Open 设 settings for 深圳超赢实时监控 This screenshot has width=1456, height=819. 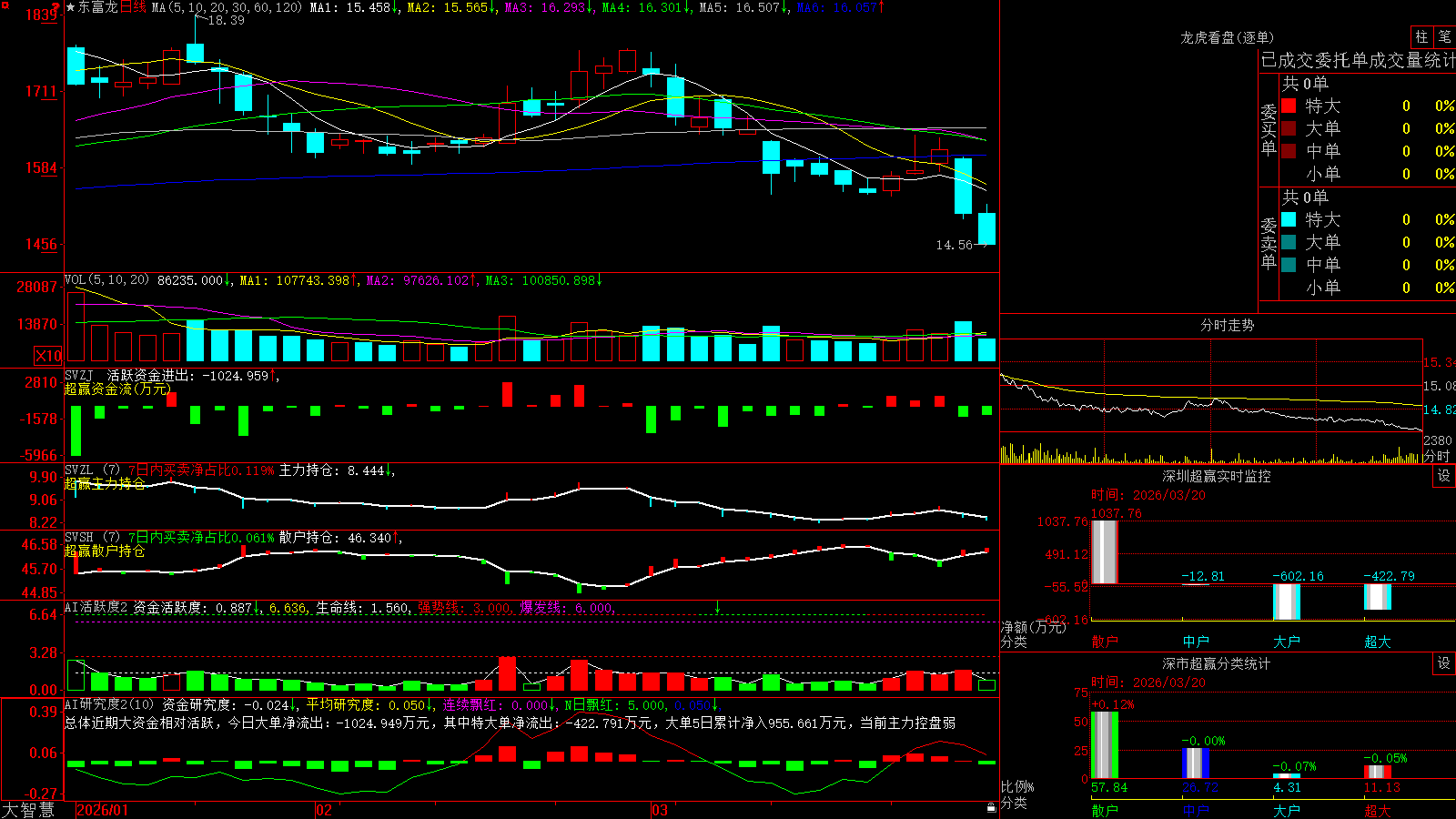pos(1444,476)
